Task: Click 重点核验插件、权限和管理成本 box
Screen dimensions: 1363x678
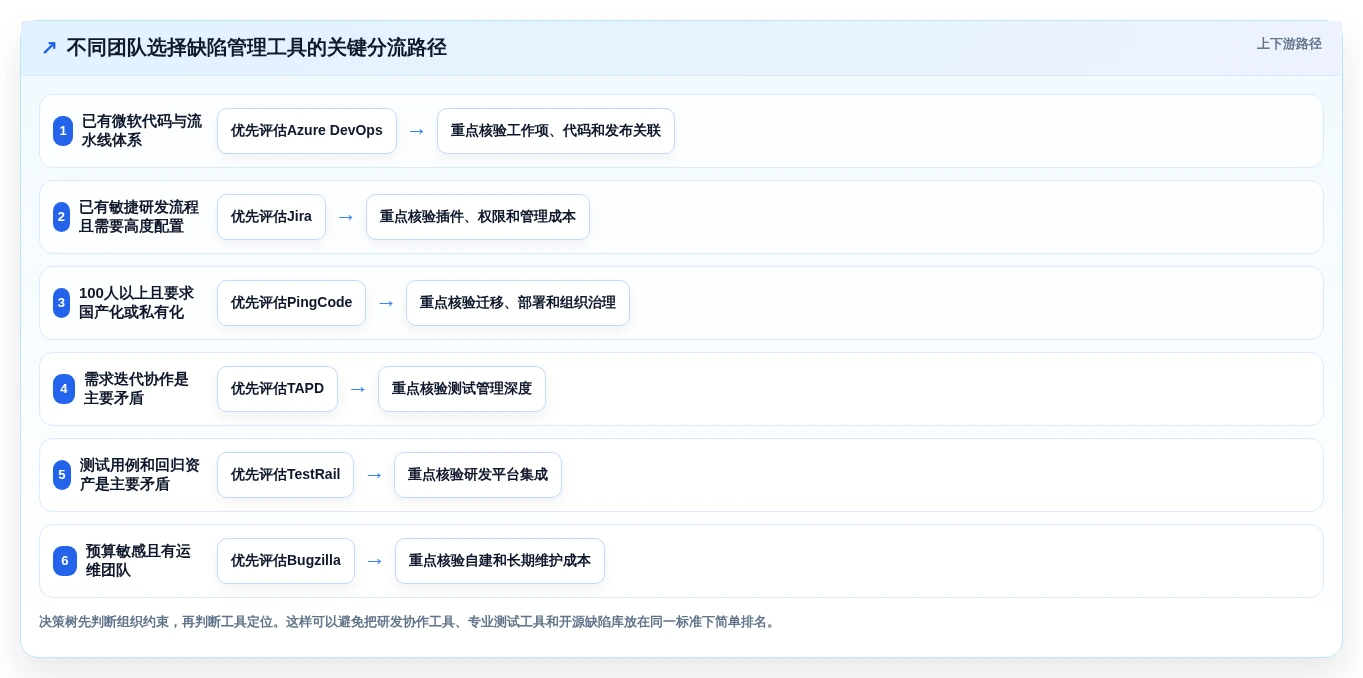Action: click(x=478, y=217)
